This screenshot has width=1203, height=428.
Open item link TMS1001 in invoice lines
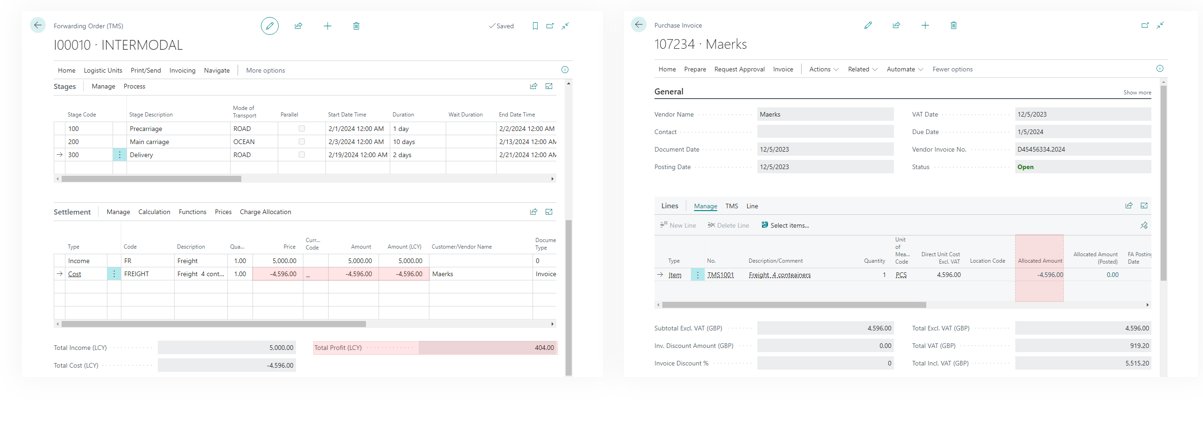tap(720, 274)
